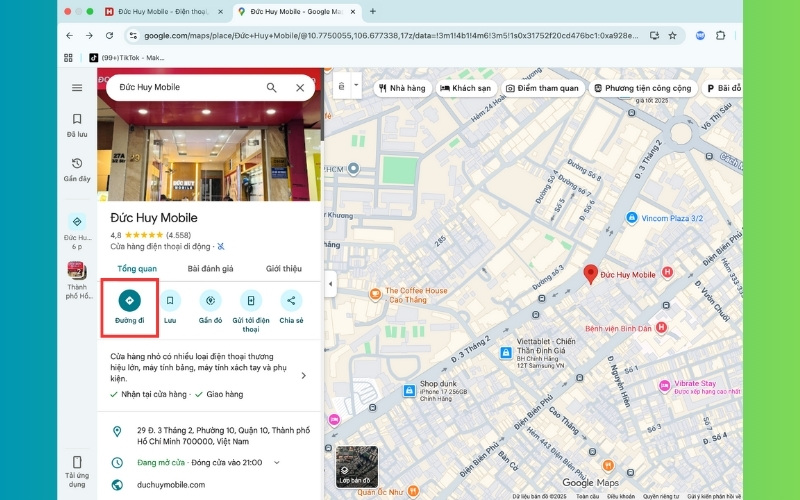Filter by Bãi đỗ parking chip
The image size is (800, 500).
click(724, 88)
